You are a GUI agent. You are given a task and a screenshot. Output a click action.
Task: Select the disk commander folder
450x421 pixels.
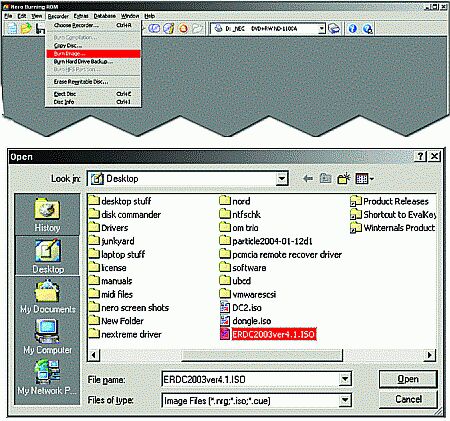point(125,215)
